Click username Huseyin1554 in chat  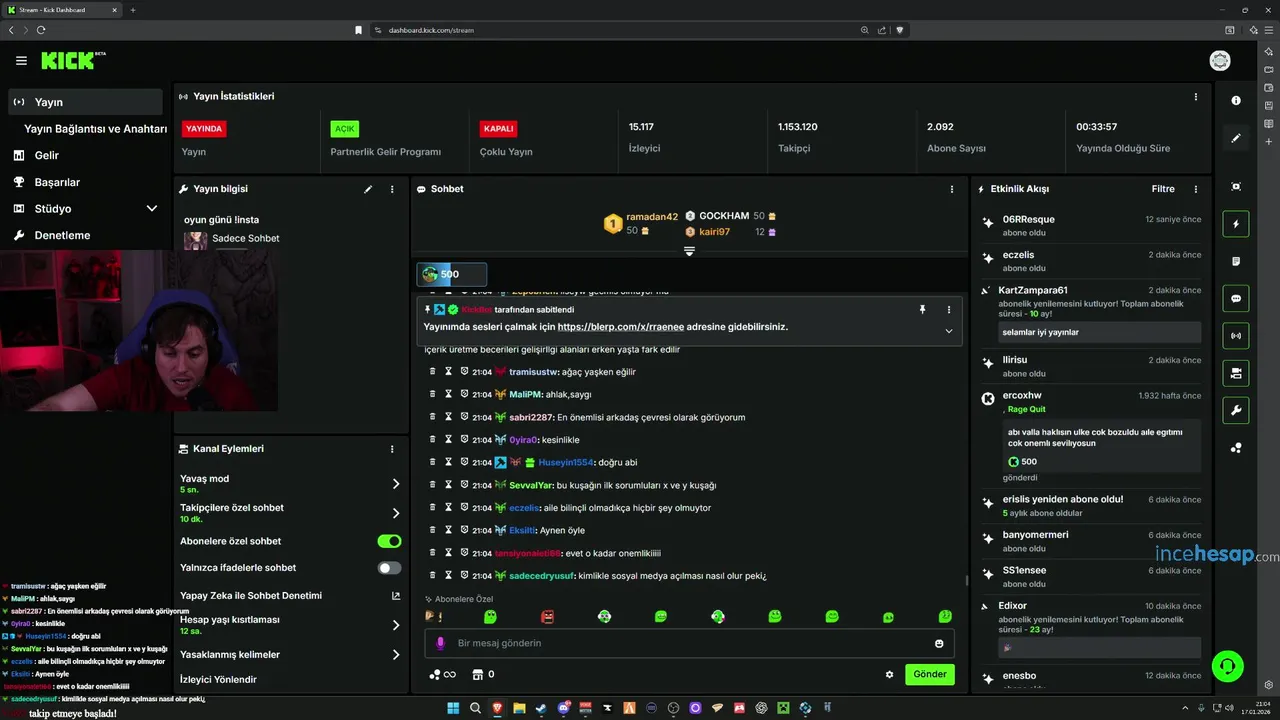pyautogui.click(x=566, y=463)
